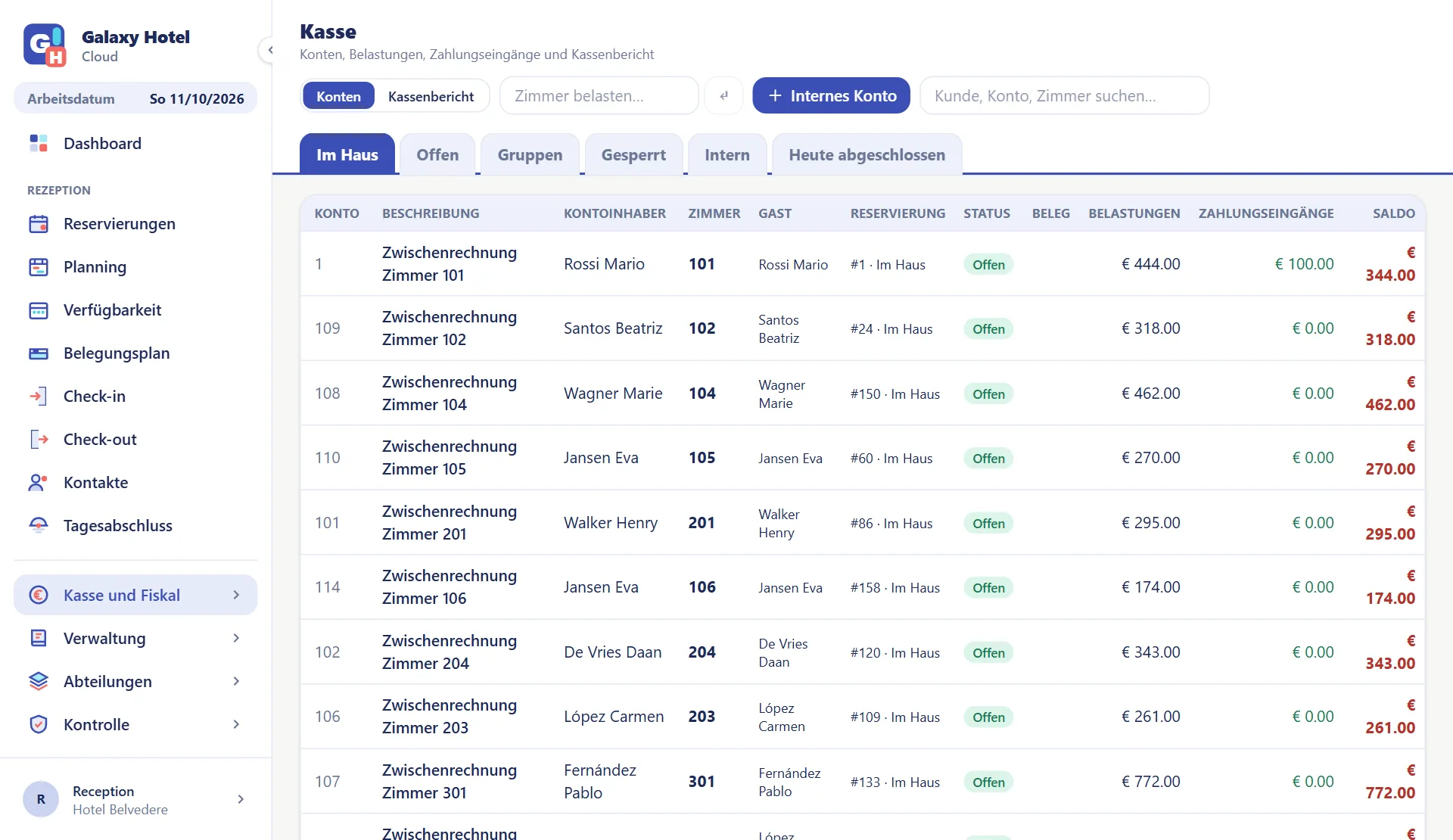1453x840 pixels.
Task: Click the Reception user avatar
Action: tap(41, 799)
